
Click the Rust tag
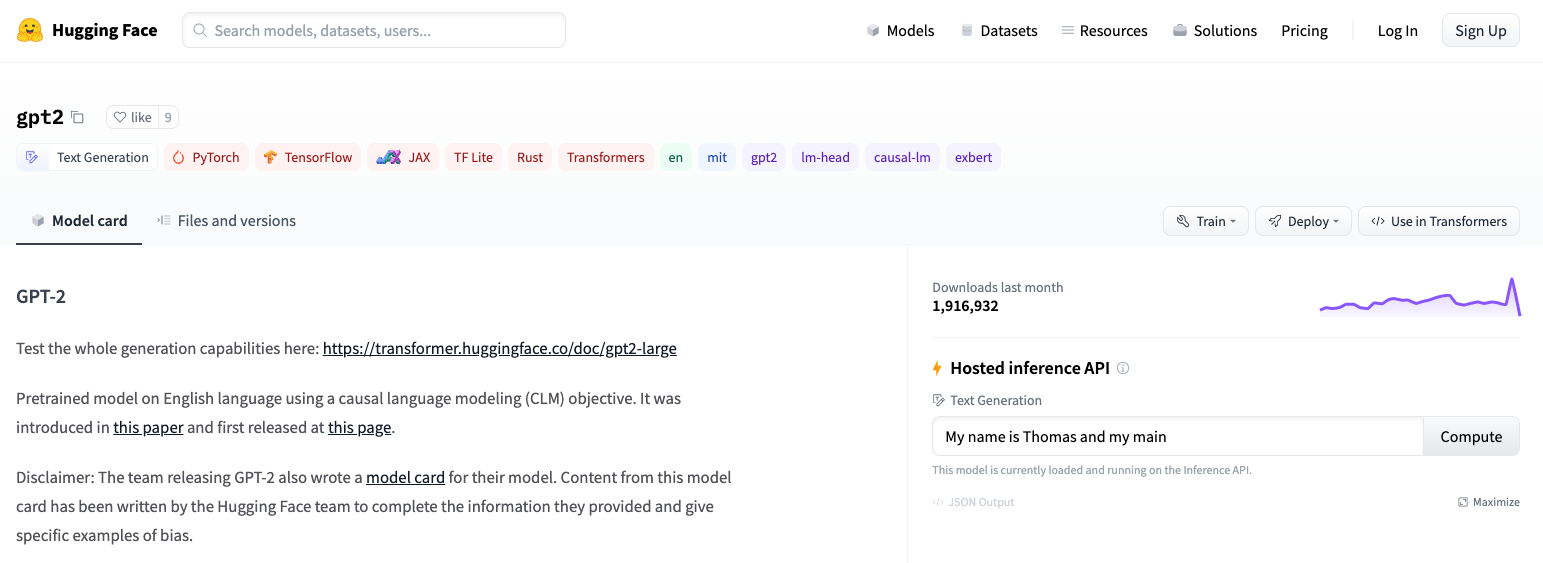(x=530, y=157)
